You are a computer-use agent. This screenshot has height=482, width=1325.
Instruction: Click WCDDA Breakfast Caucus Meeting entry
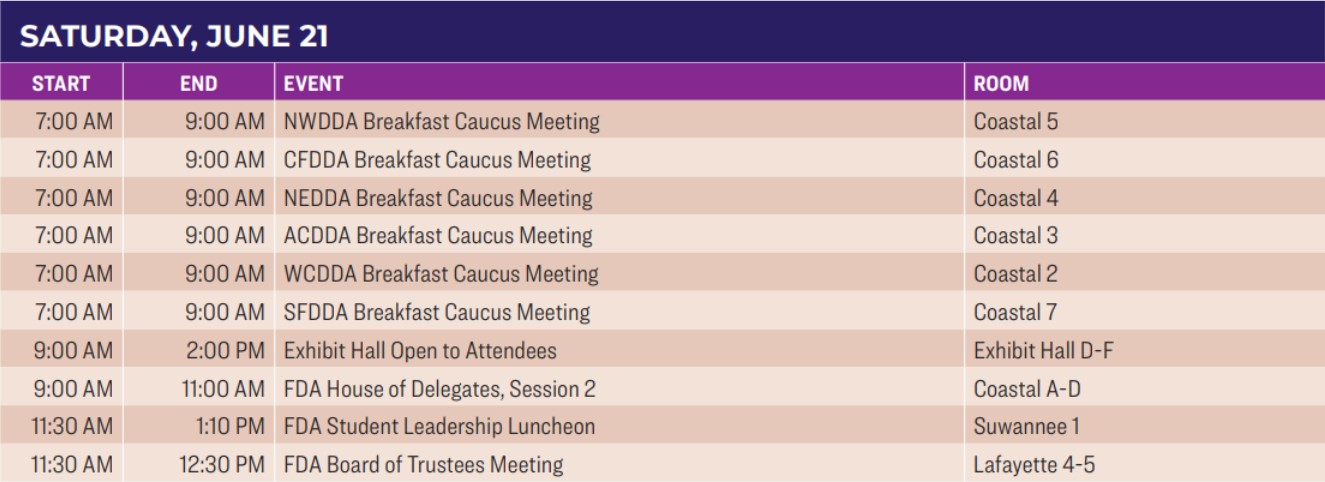(441, 274)
